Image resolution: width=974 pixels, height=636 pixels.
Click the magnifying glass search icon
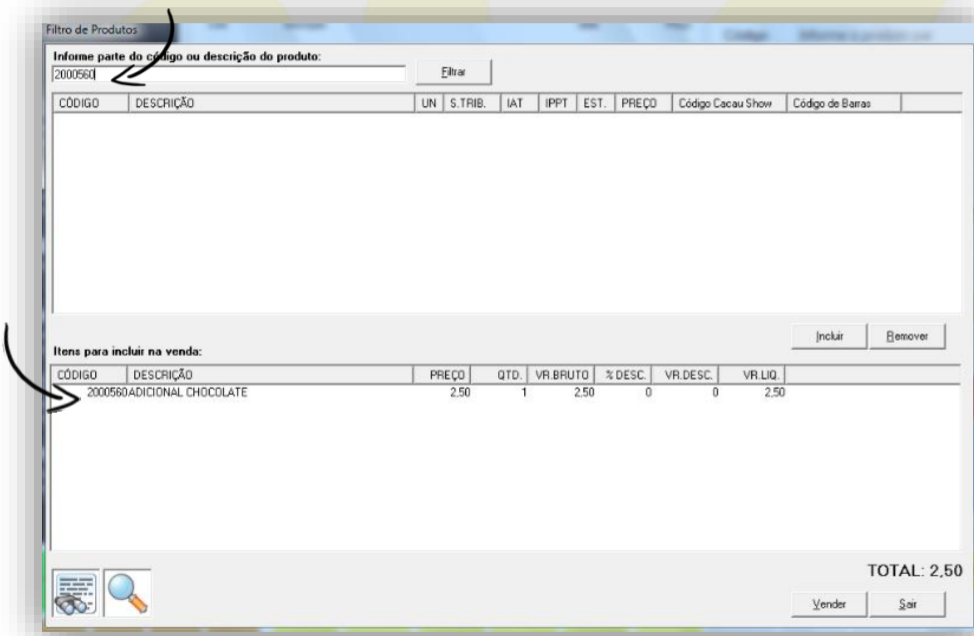click(x=127, y=593)
